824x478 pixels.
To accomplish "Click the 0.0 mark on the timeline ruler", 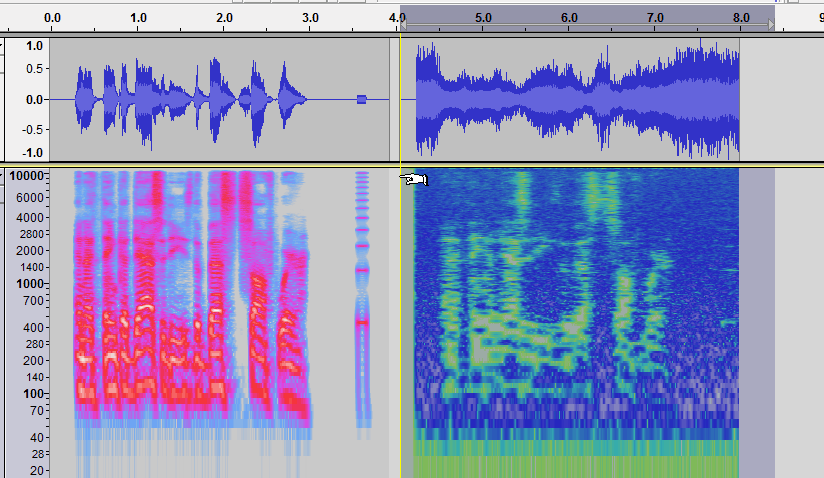I will 53,18.
